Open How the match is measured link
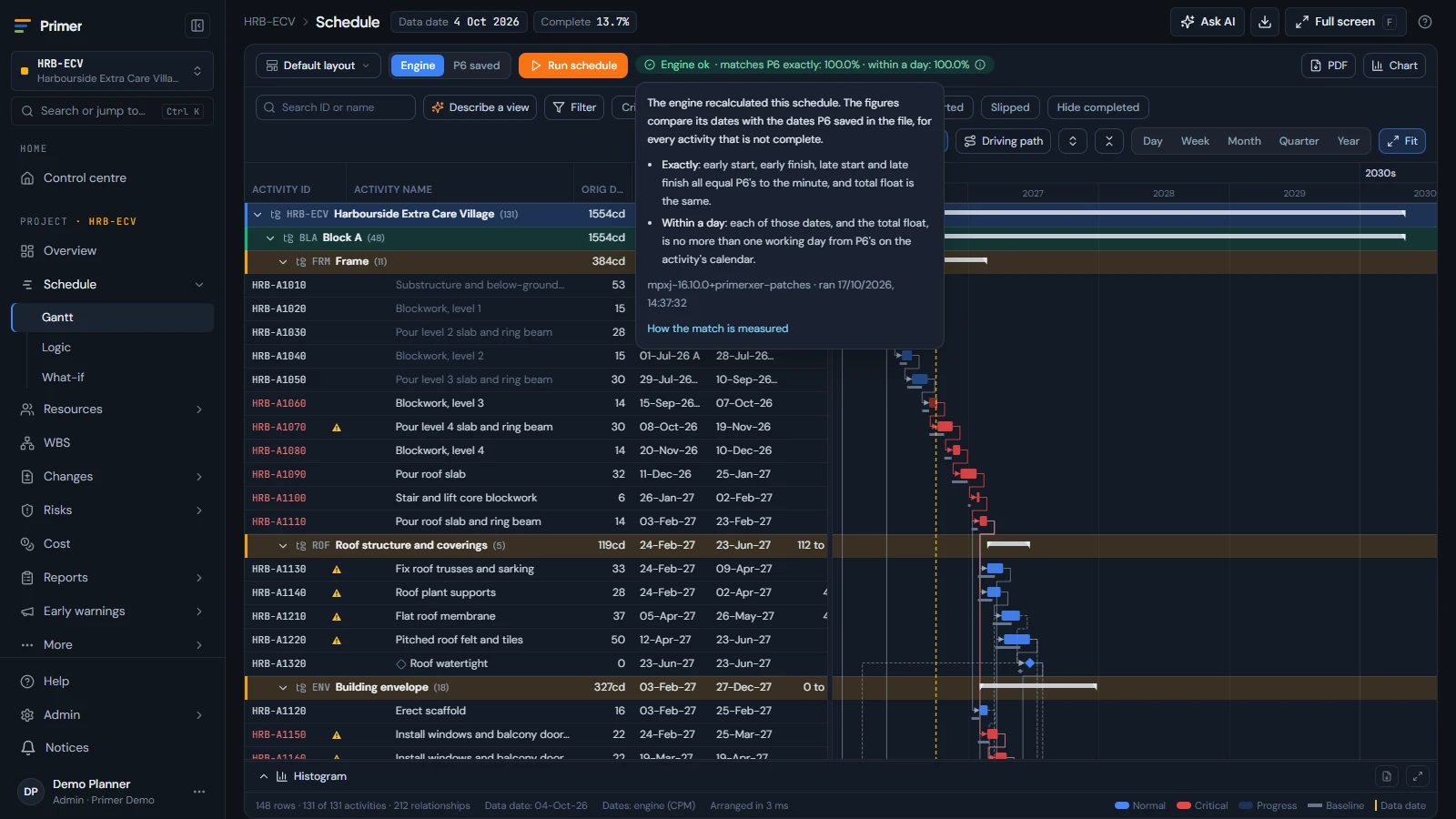The image size is (1456, 819). 717,329
